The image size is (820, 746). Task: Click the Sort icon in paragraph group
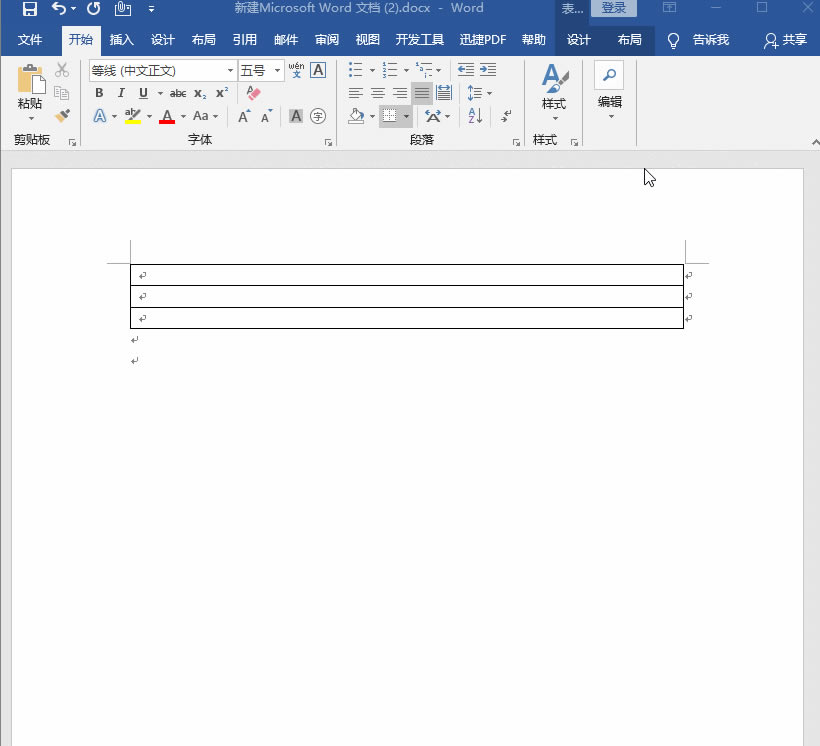(x=475, y=116)
